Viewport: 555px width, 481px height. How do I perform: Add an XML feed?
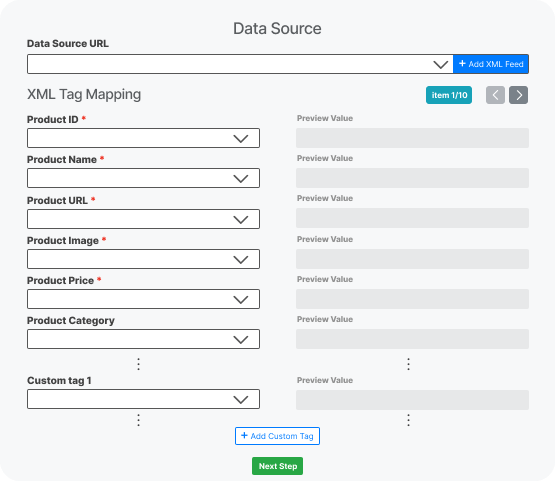point(491,64)
